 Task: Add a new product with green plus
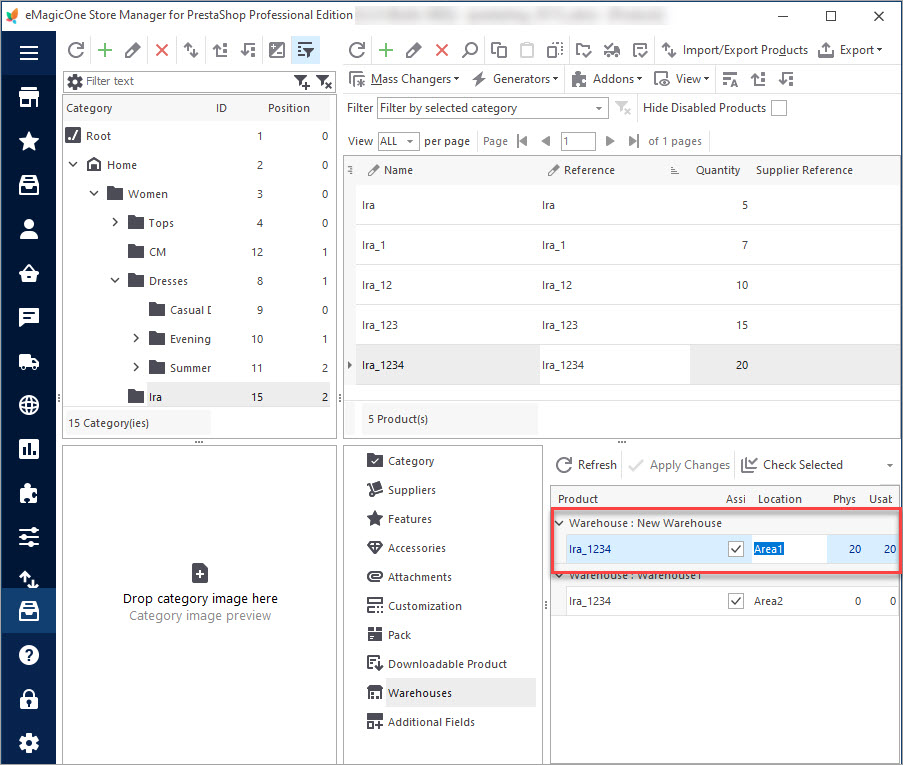[x=386, y=50]
